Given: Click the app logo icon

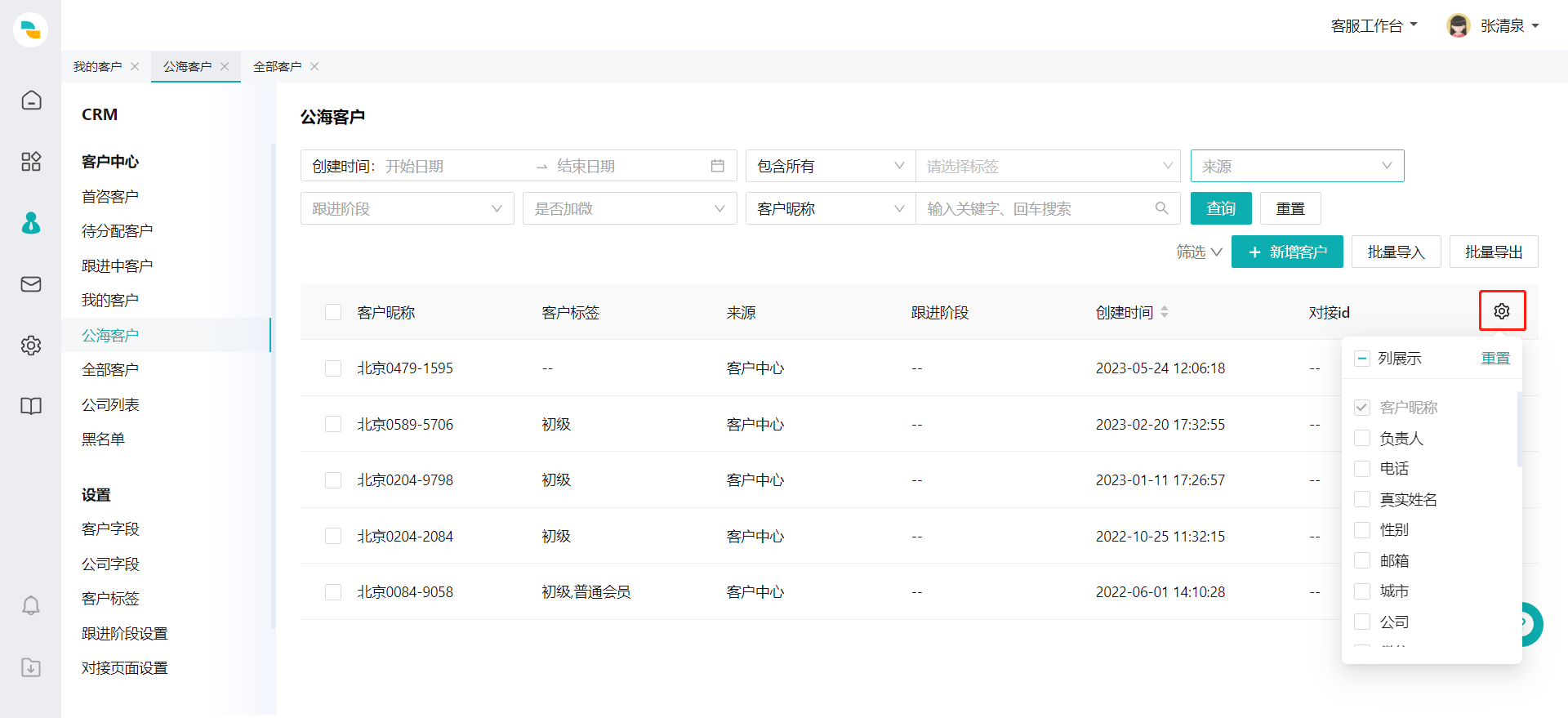Looking at the screenshot, I should (31, 30).
